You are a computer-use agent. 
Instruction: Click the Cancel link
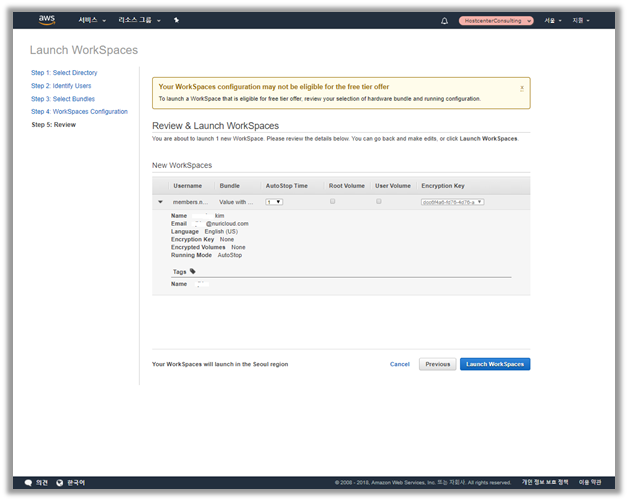399,364
